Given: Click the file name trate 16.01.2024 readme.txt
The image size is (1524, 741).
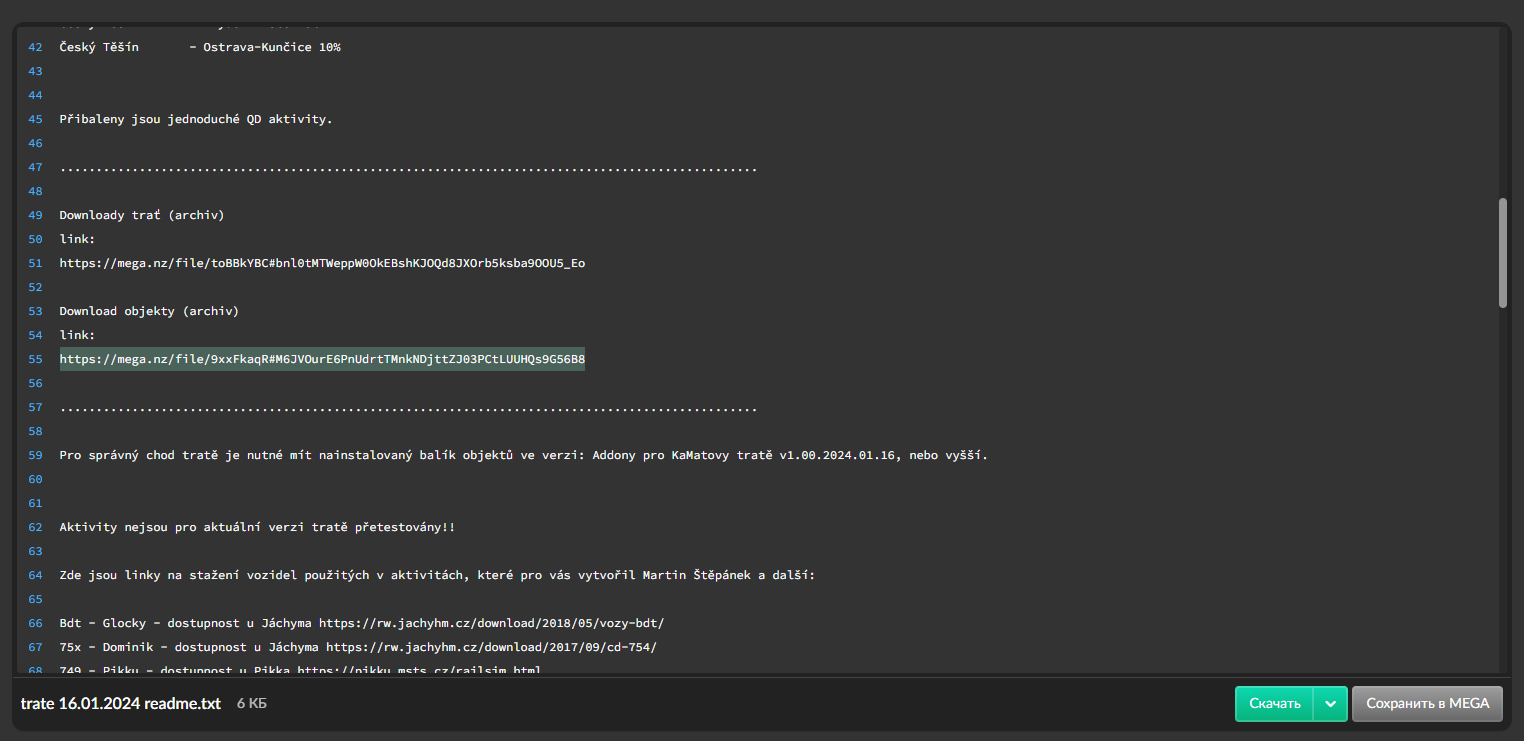Looking at the screenshot, I should click(x=121, y=704).
